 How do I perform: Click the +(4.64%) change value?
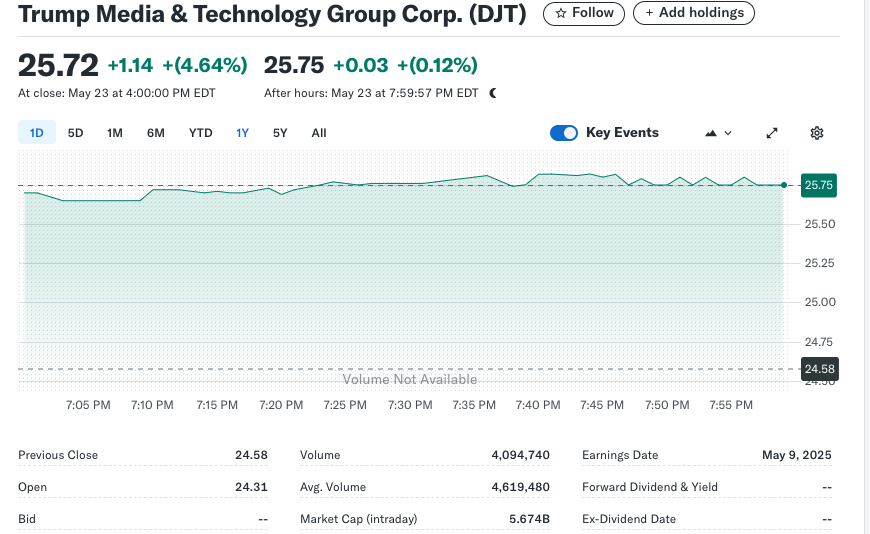point(205,65)
